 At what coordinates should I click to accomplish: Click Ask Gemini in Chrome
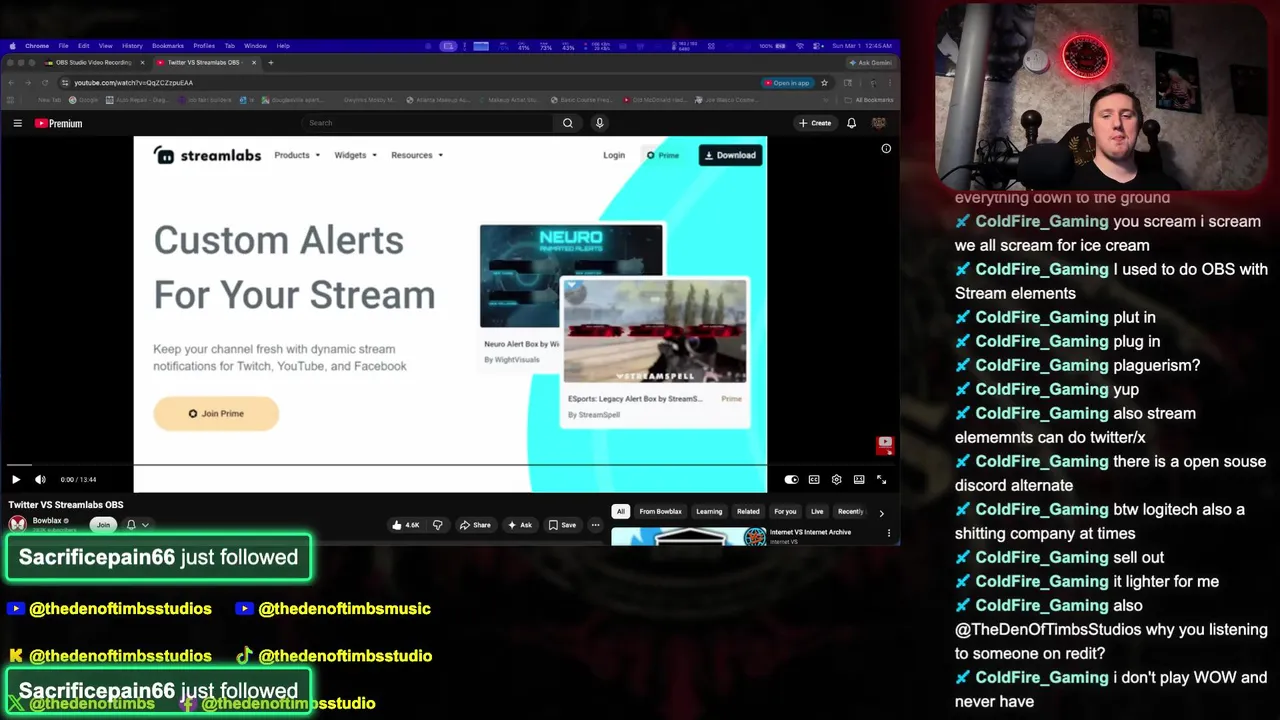click(871, 62)
